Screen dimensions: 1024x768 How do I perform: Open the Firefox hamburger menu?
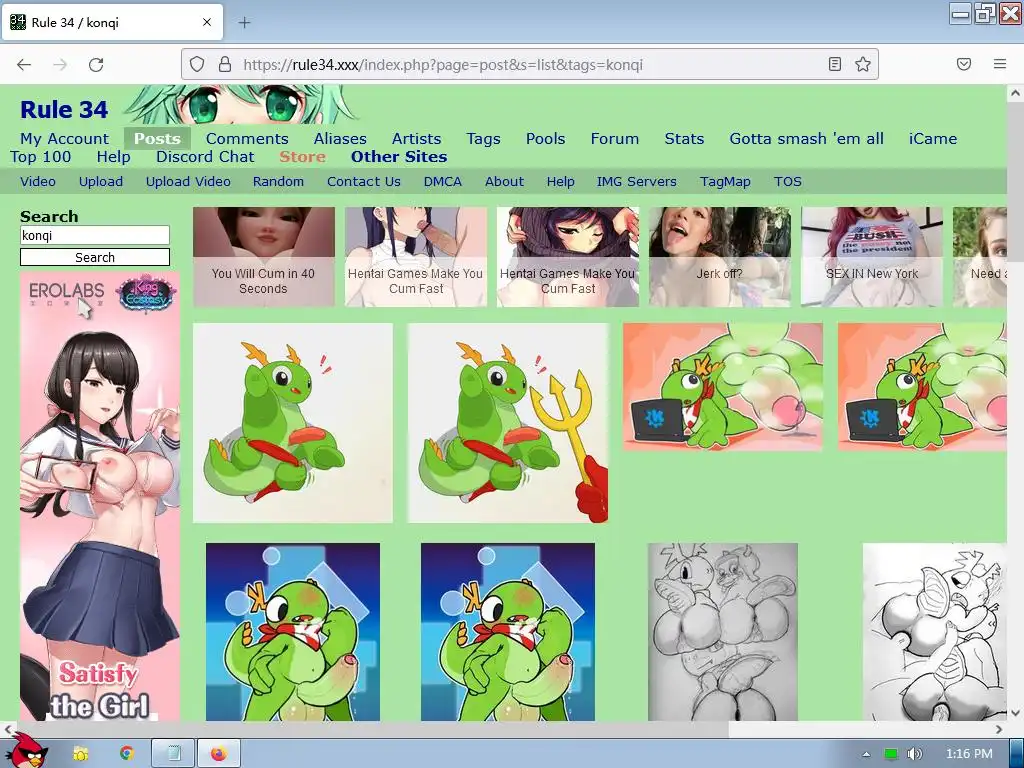[1000, 64]
